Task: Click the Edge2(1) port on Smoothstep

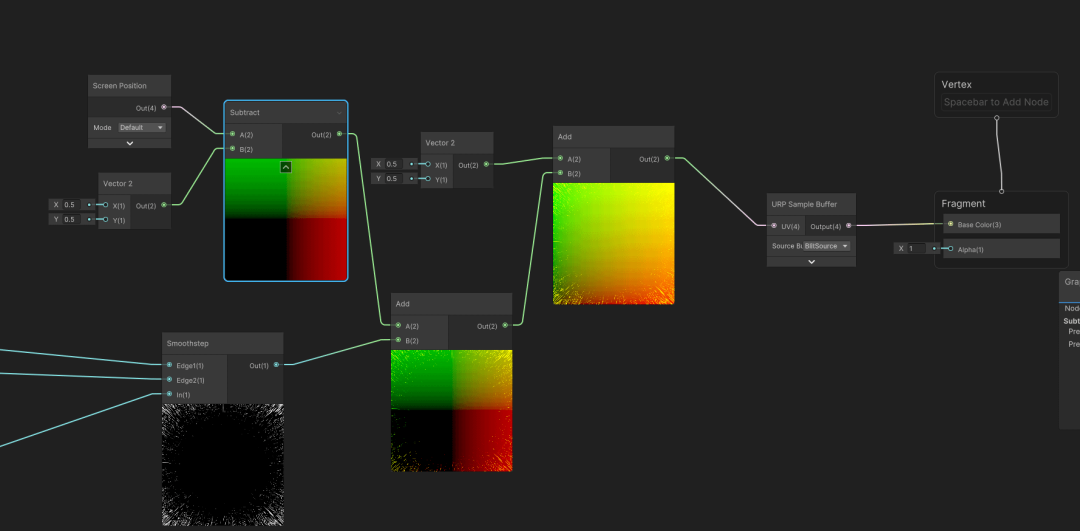Action: click(169, 379)
